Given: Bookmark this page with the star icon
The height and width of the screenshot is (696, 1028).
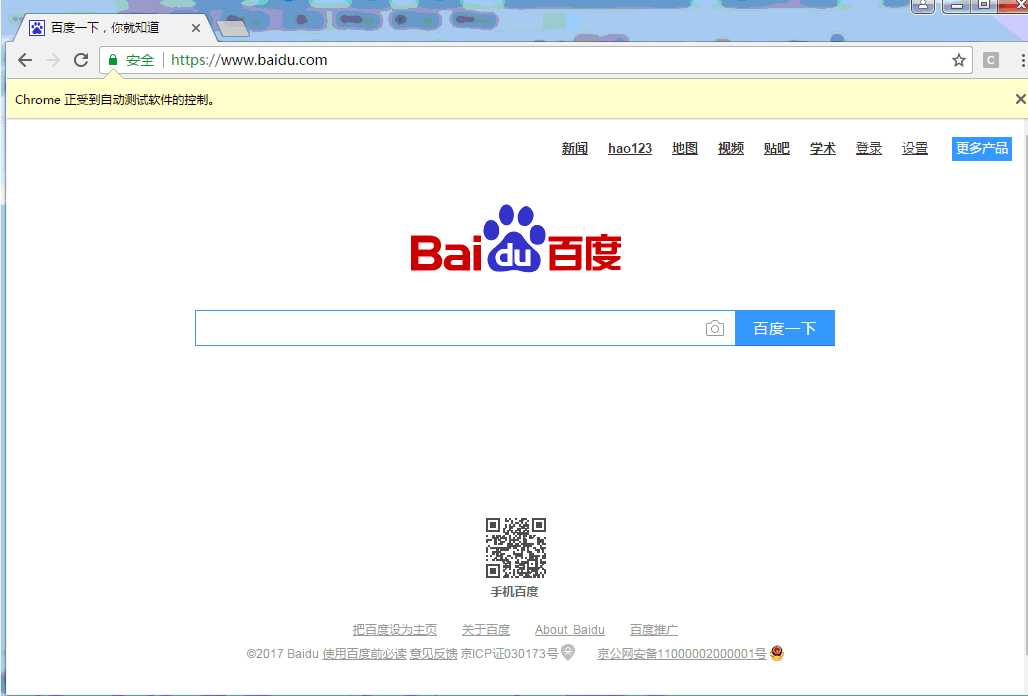Looking at the screenshot, I should tap(959, 60).
